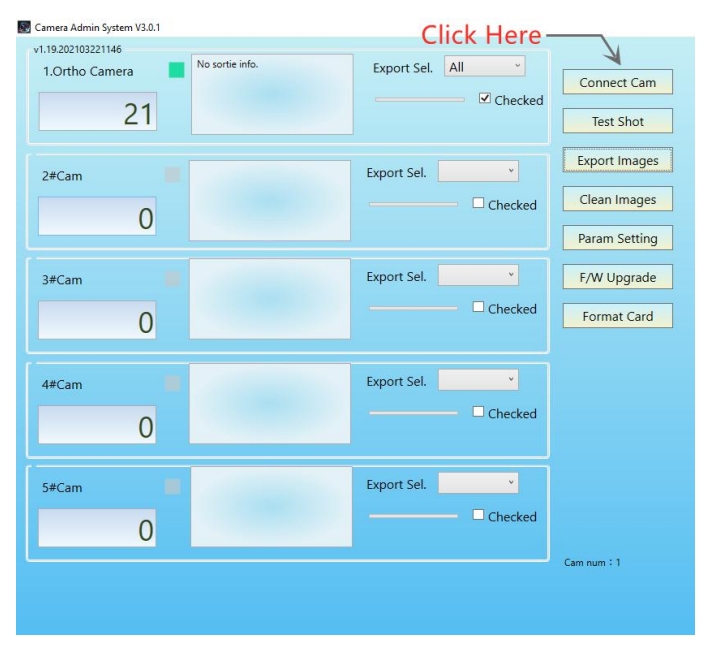Click the Camera Admin System title icon
The width and height of the screenshot is (724, 663).
click(x=24, y=27)
